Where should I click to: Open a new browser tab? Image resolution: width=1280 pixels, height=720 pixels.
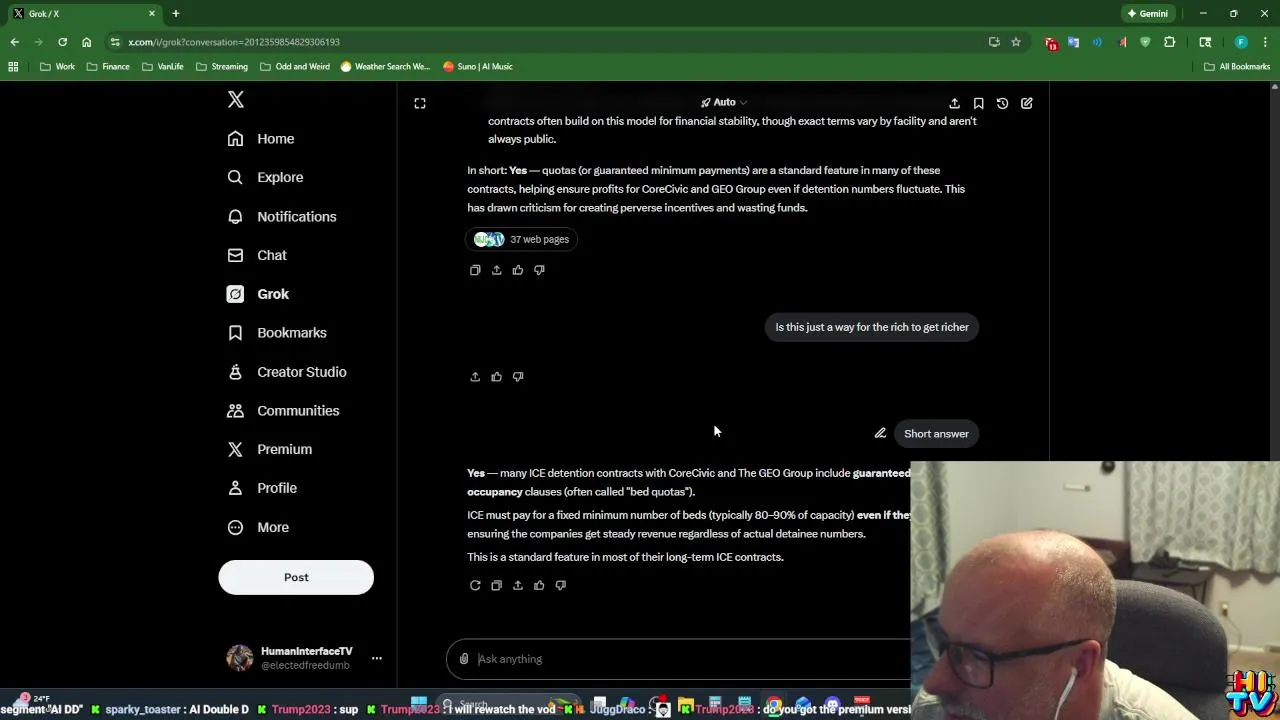pyautogui.click(x=176, y=14)
